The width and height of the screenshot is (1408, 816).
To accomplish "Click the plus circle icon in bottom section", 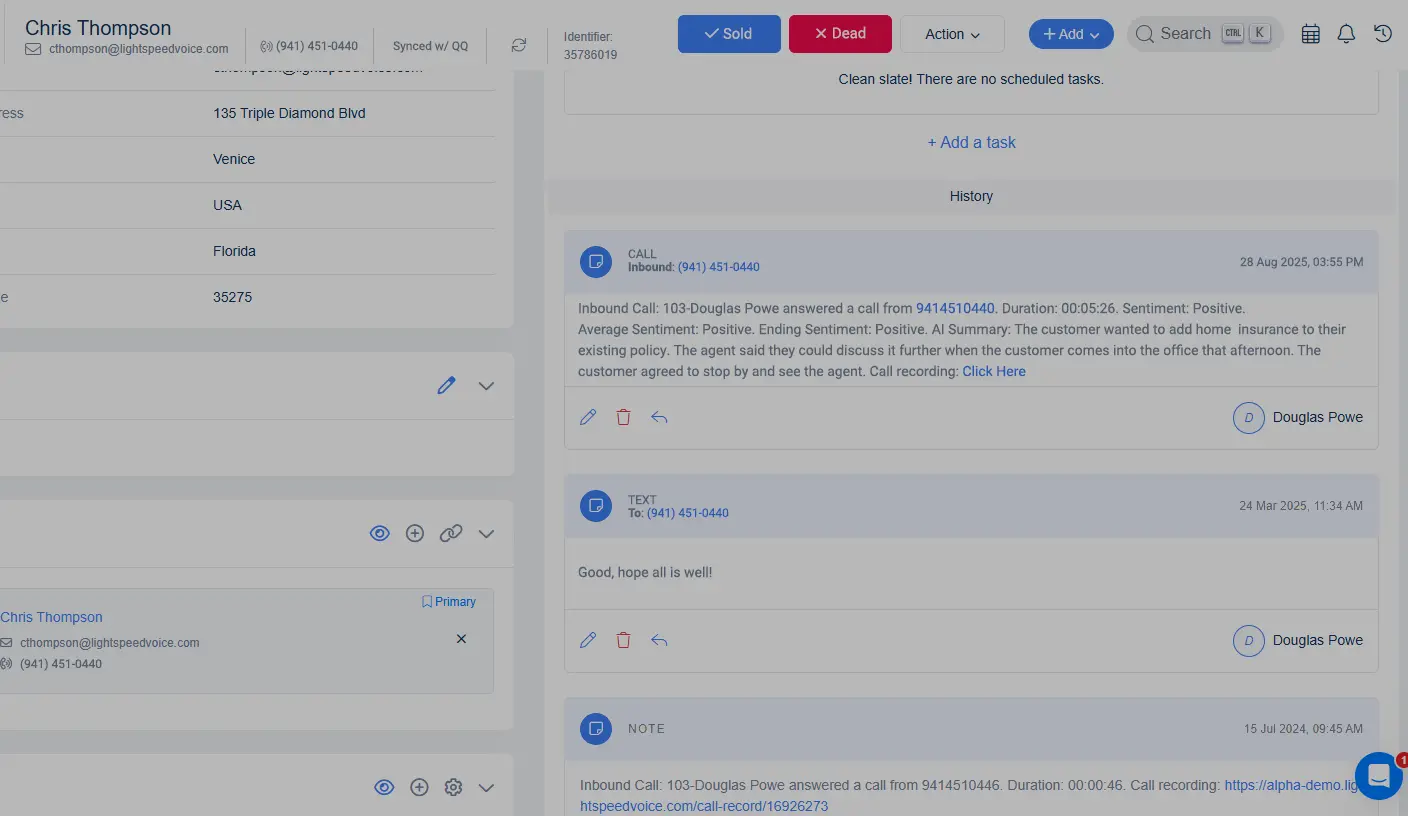I will point(419,788).
